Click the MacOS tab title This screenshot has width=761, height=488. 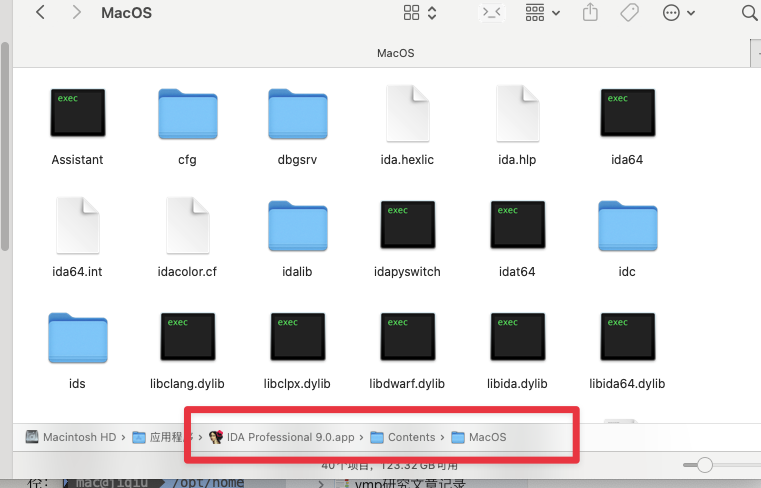pyautogui.click(x=396, y=53)
